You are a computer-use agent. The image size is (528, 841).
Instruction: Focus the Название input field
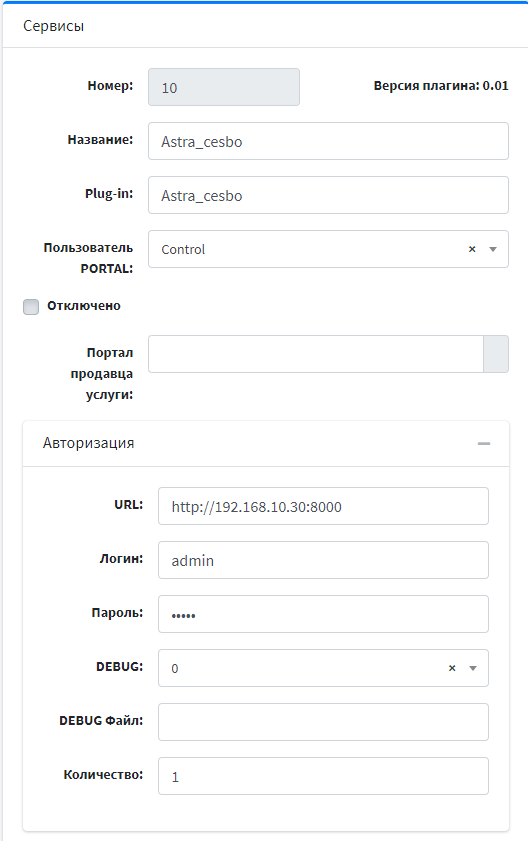328,141
